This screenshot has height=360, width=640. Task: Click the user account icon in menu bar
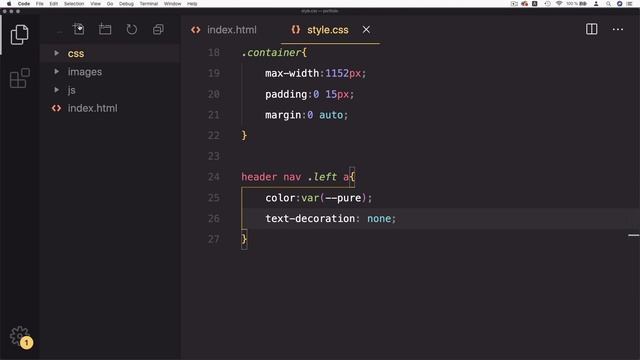click(596, 4)
